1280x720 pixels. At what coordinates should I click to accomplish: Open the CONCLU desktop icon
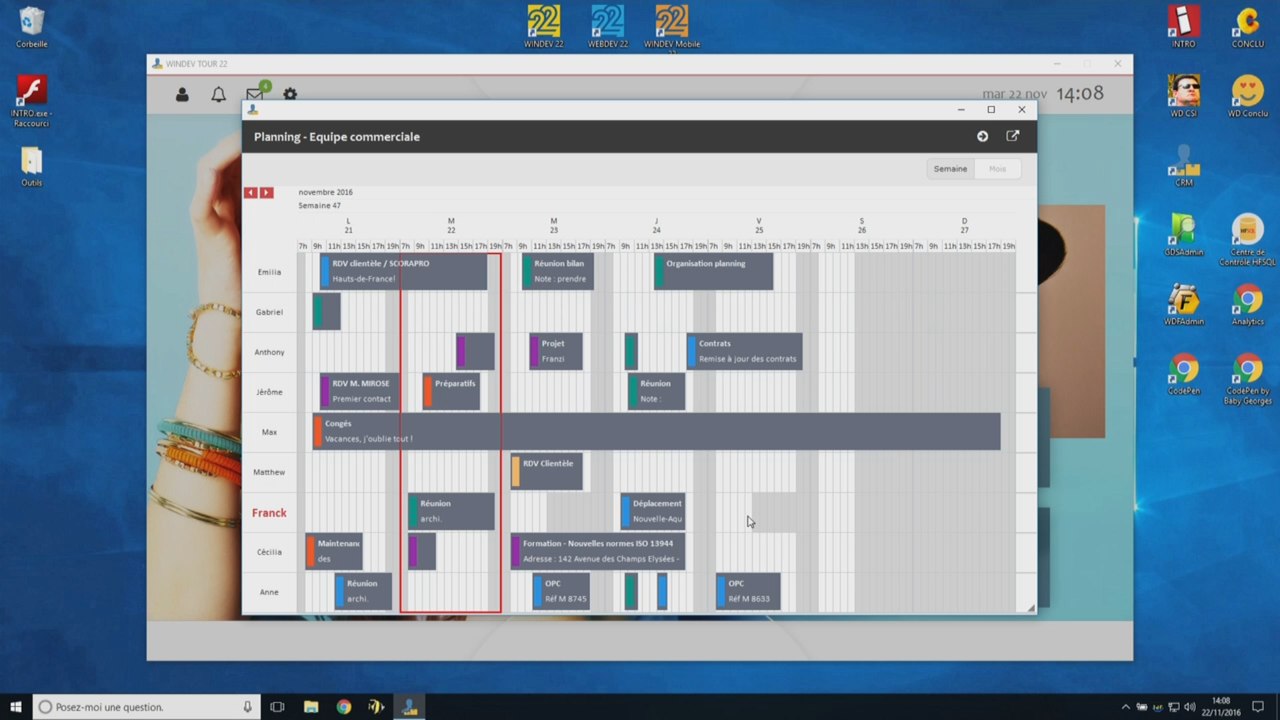[1247, 27]
